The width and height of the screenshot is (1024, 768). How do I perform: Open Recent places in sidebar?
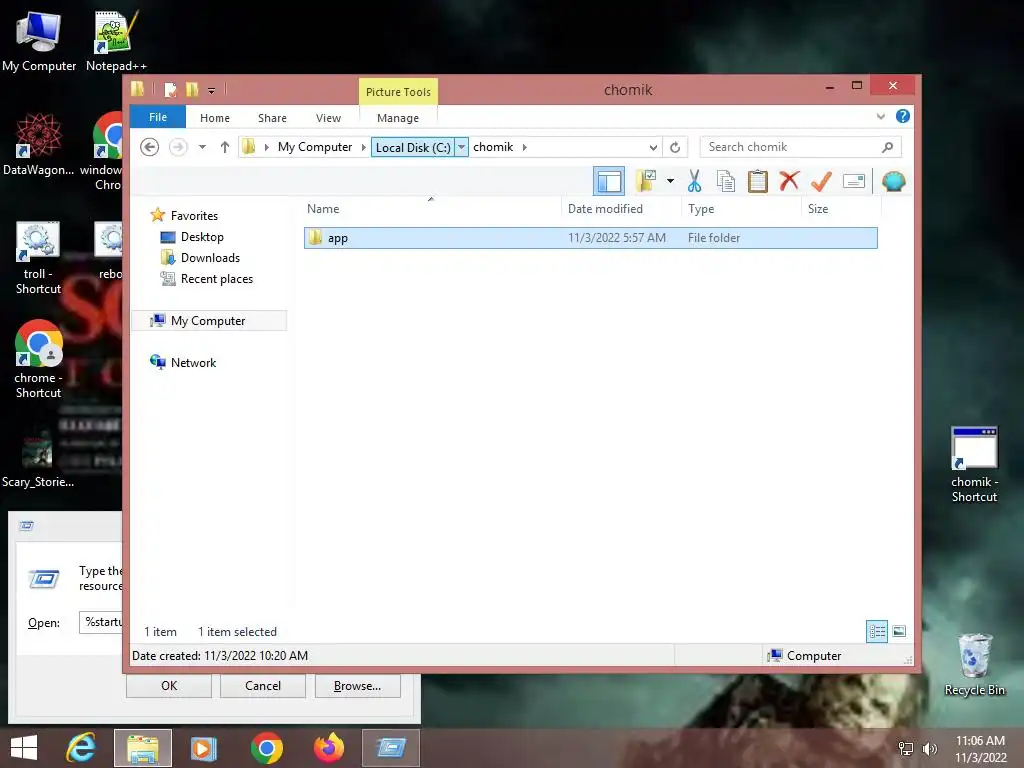tap(217, 279)
